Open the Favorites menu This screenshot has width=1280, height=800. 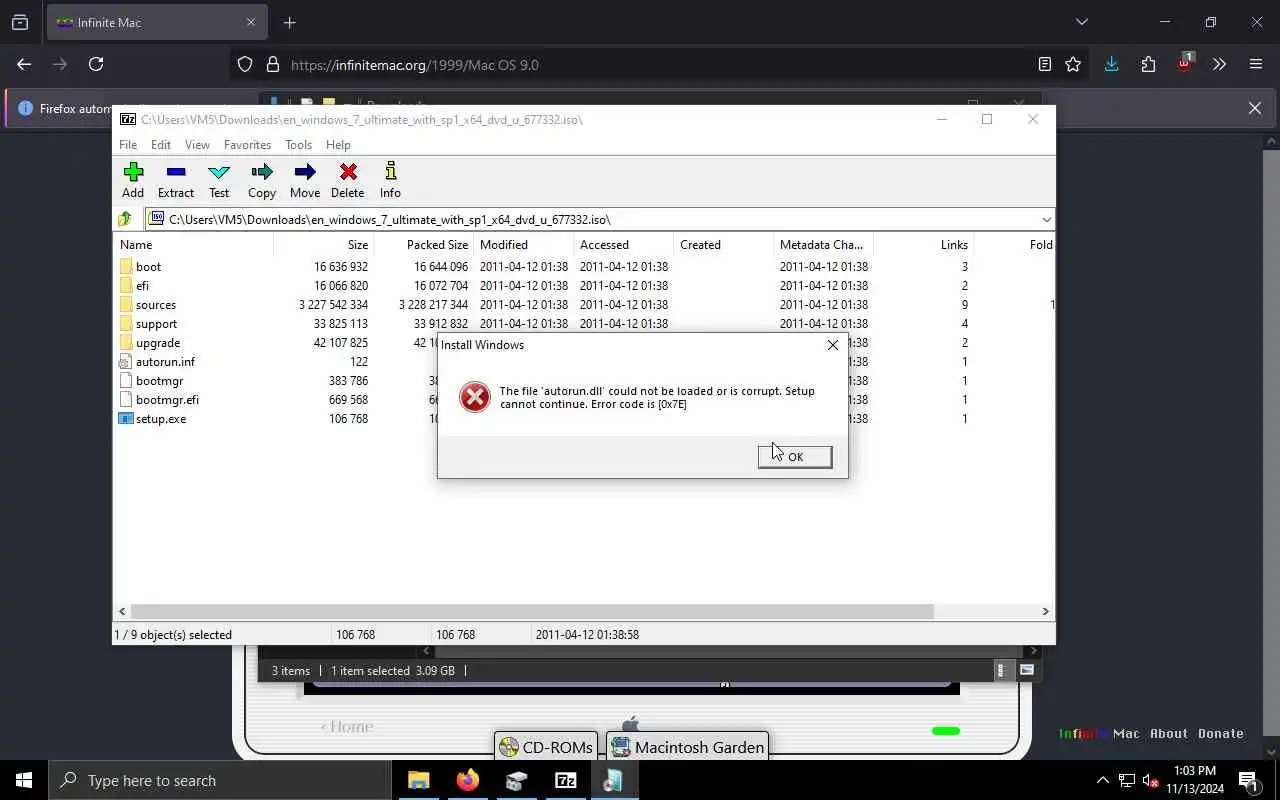click(247, 145)
